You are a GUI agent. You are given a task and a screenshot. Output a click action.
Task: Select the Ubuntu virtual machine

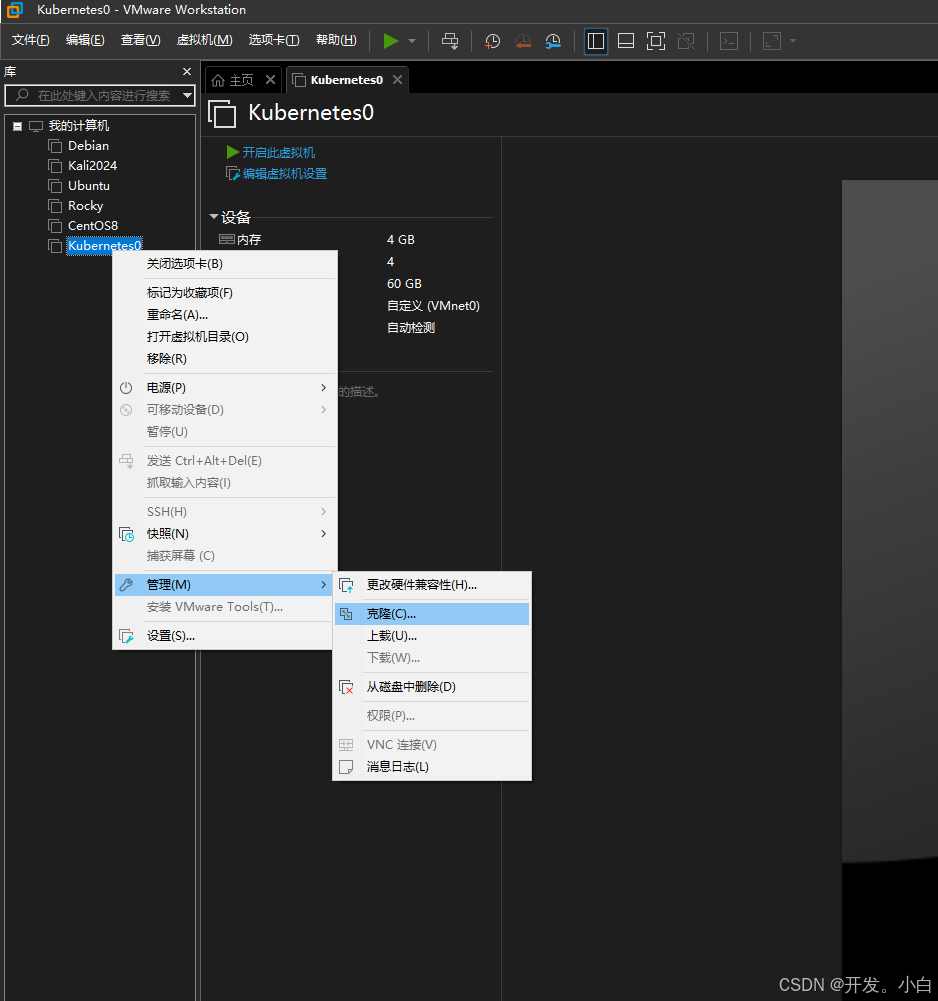click(89, 186)
